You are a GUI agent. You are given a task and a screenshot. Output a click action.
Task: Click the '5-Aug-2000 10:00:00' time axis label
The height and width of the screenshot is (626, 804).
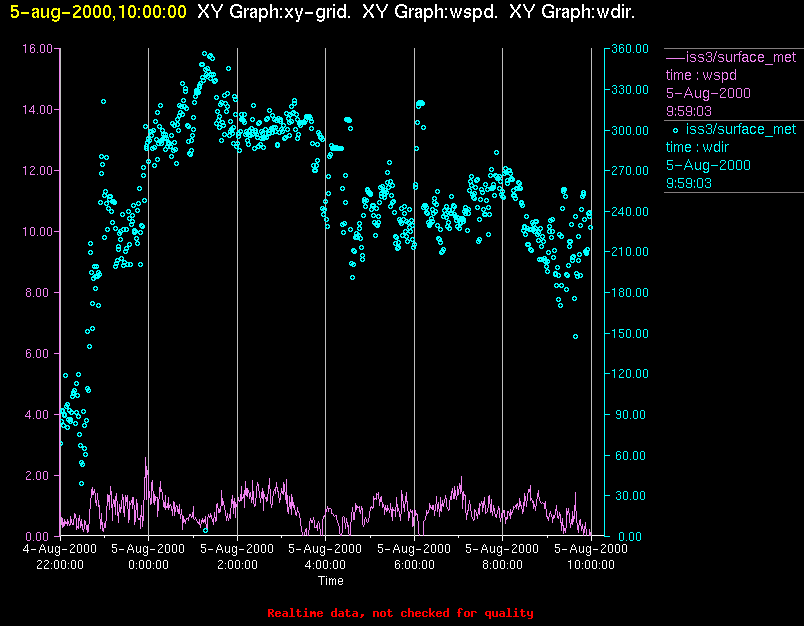click(591, 557)
